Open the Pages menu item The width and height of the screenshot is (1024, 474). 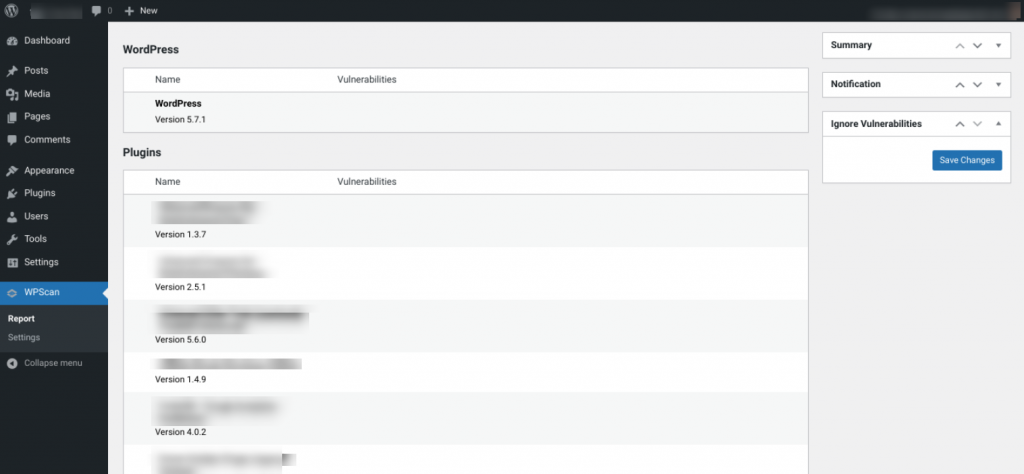pyautogui.click(x=37, y=117)
